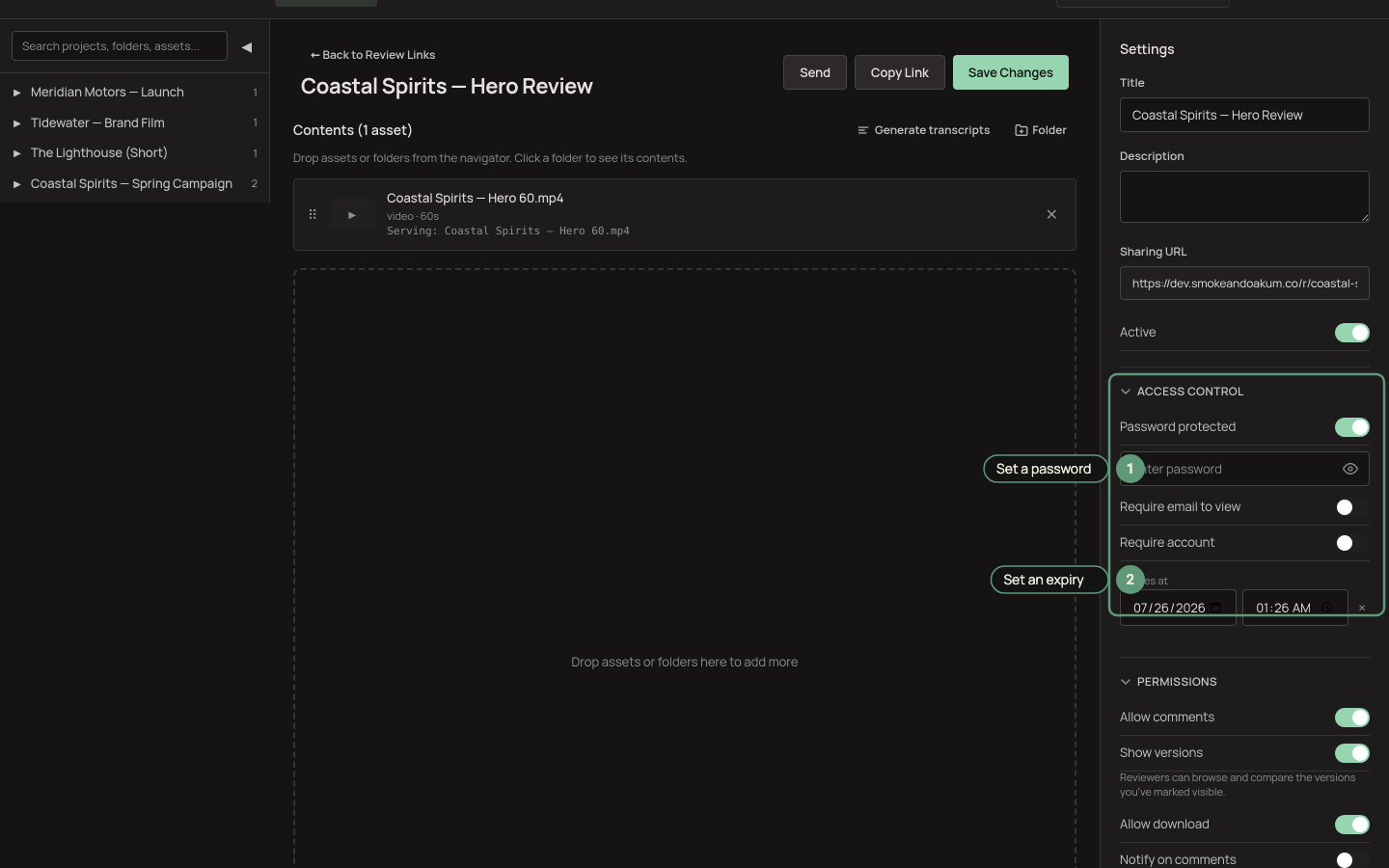
Task: Expand The Lighthouse (Short) project
Action: point(16,153)
